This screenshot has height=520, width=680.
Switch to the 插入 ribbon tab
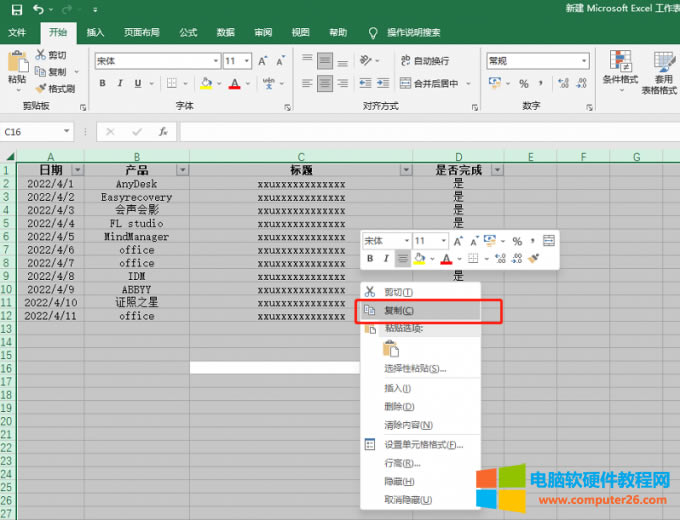point(95,32)
